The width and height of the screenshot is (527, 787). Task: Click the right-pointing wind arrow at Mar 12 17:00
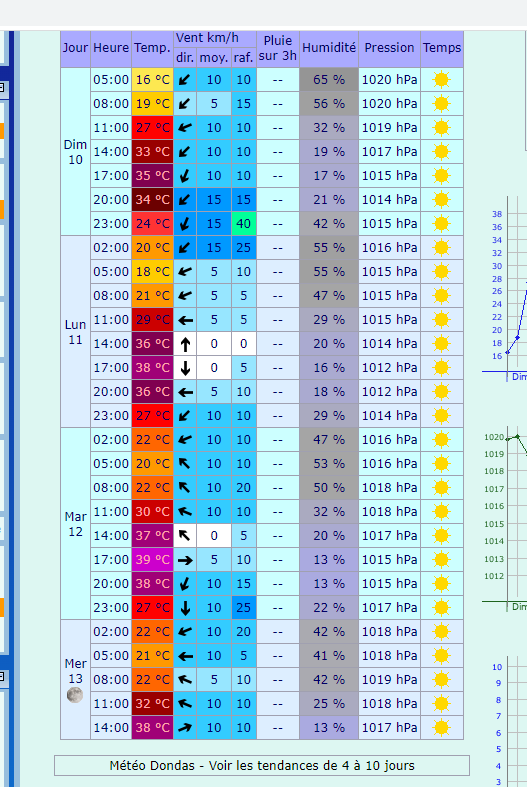tap(185, 560)
